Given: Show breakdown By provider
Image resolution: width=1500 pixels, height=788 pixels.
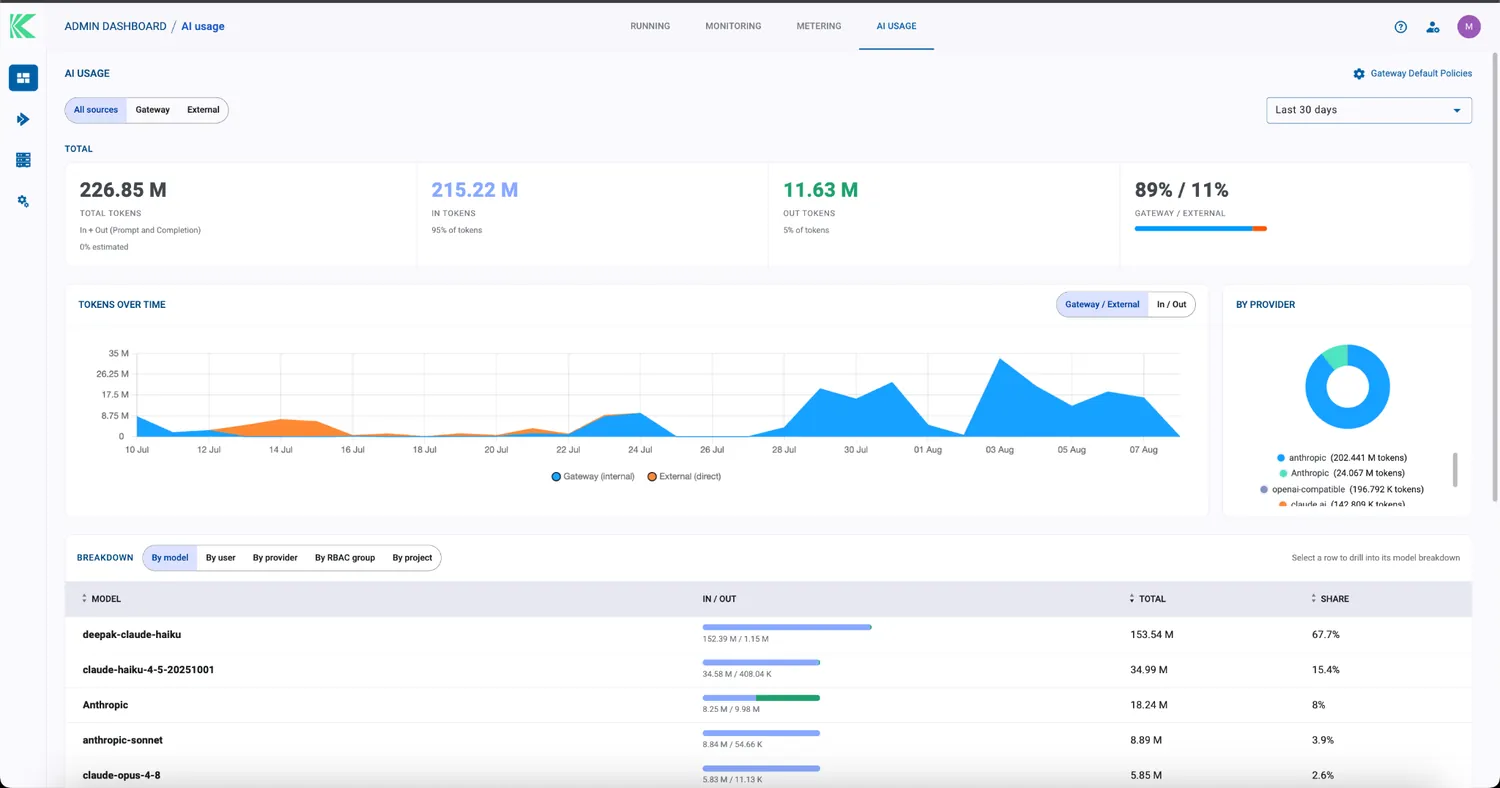Looking at the screenshot, I should (275, 558).
